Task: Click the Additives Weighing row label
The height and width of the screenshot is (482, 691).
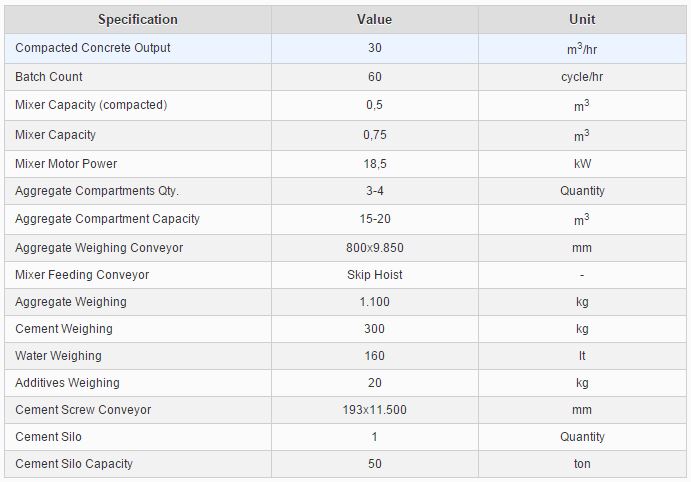Action: (67, 383)
